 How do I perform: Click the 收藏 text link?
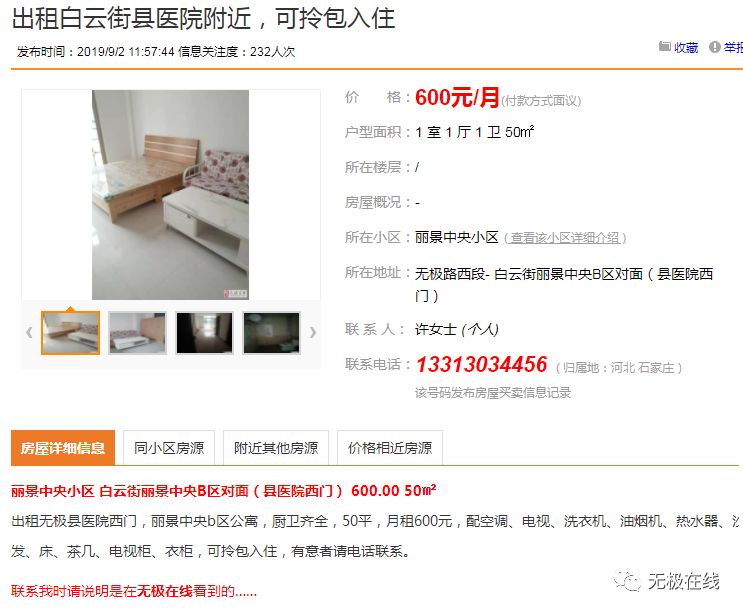click(686, 47)
